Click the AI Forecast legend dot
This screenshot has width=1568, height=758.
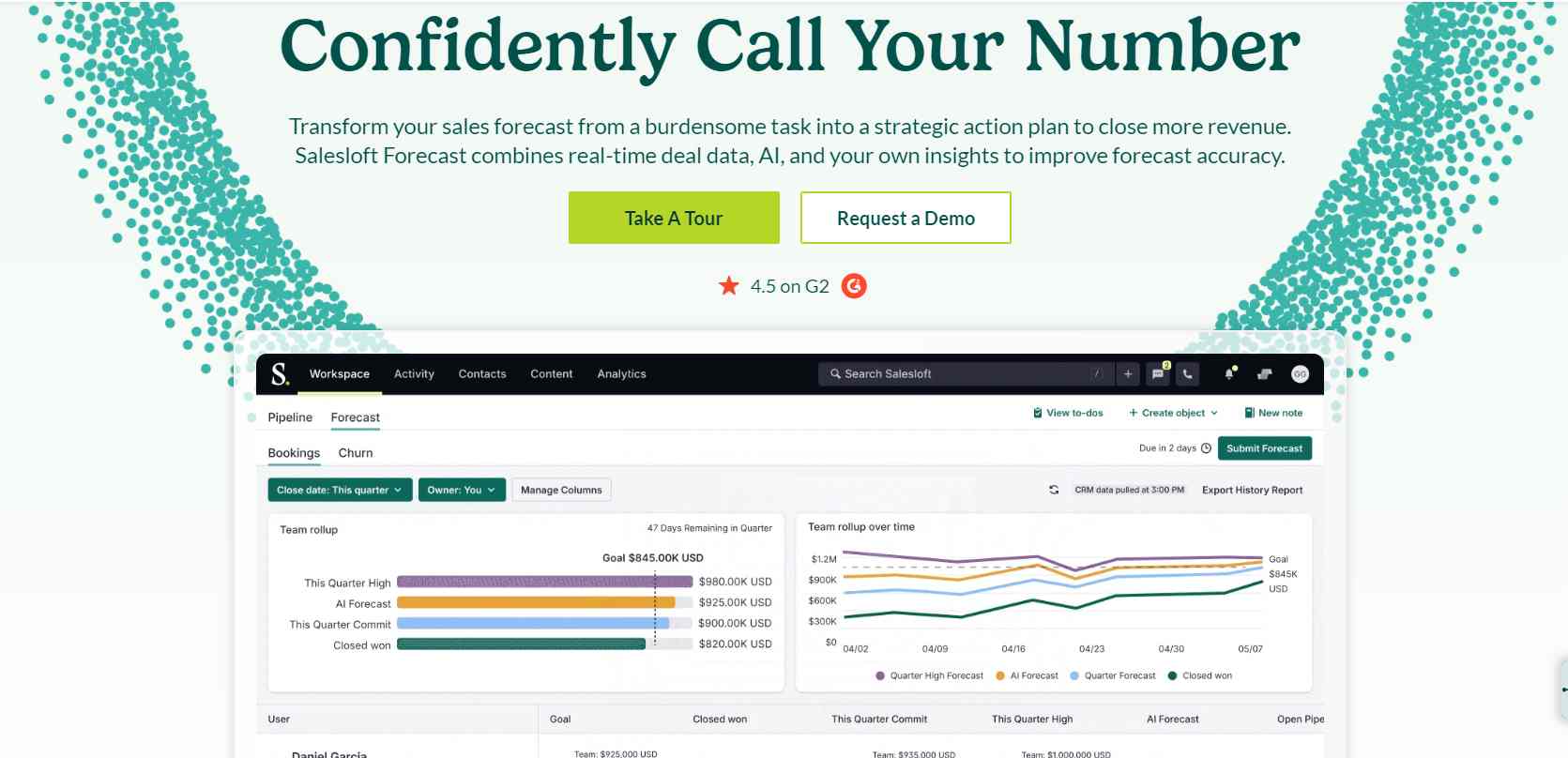(1000, 675)
